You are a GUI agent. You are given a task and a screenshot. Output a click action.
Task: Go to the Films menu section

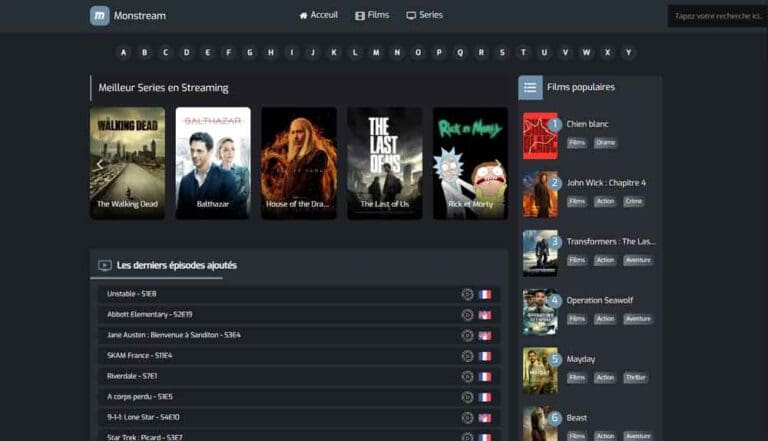pos(372,15)
